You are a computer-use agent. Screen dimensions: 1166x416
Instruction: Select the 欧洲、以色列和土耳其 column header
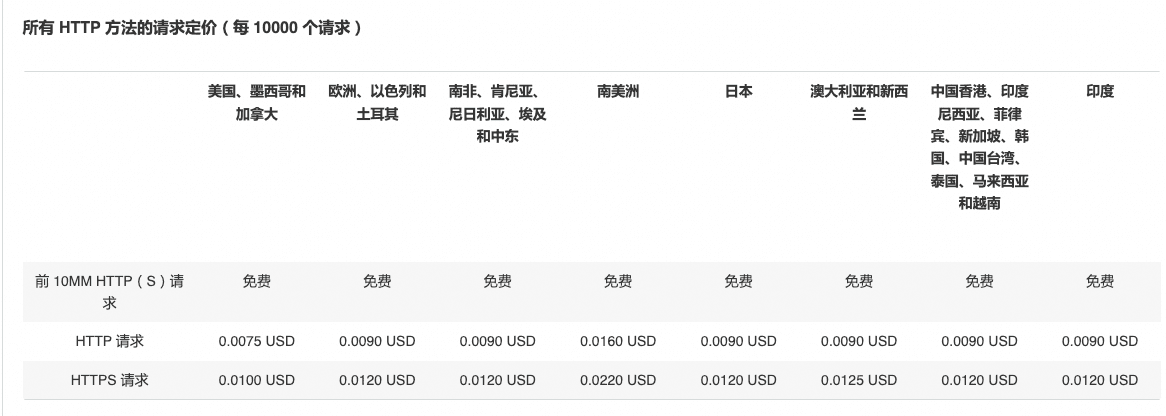377,102
